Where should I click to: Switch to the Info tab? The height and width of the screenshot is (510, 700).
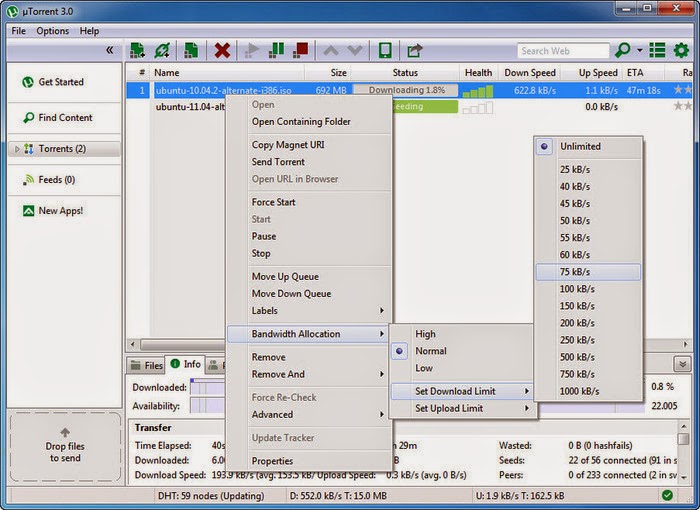185,364
